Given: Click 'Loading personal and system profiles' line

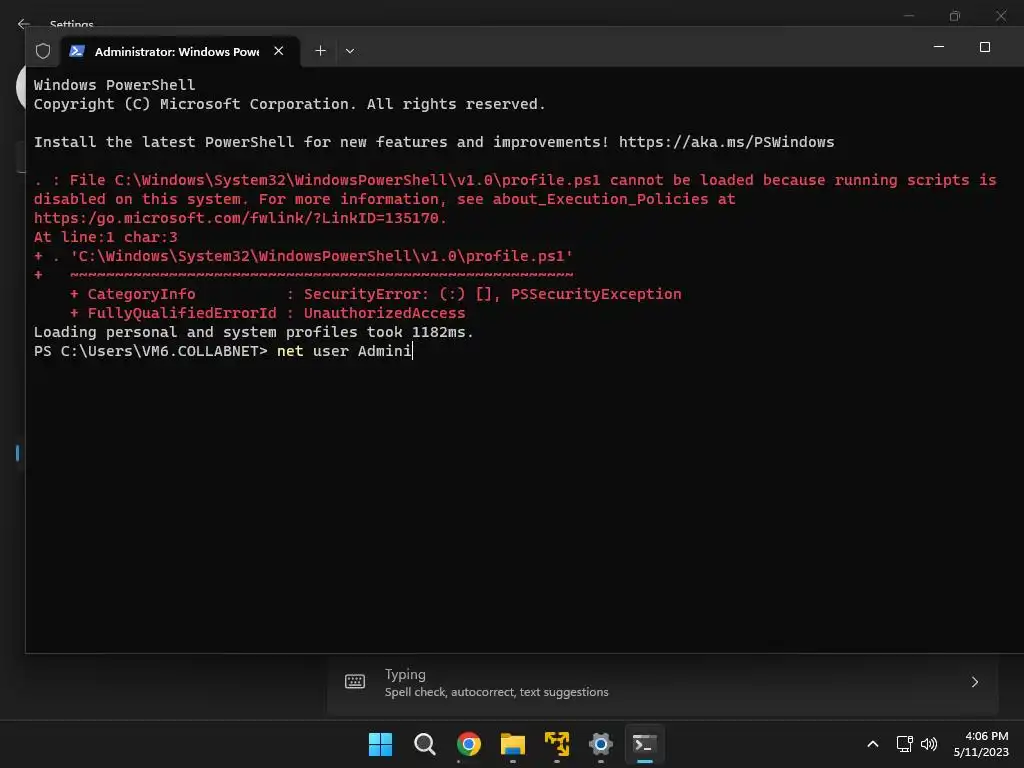Looking at the screenshot, I should coord(253,332).
